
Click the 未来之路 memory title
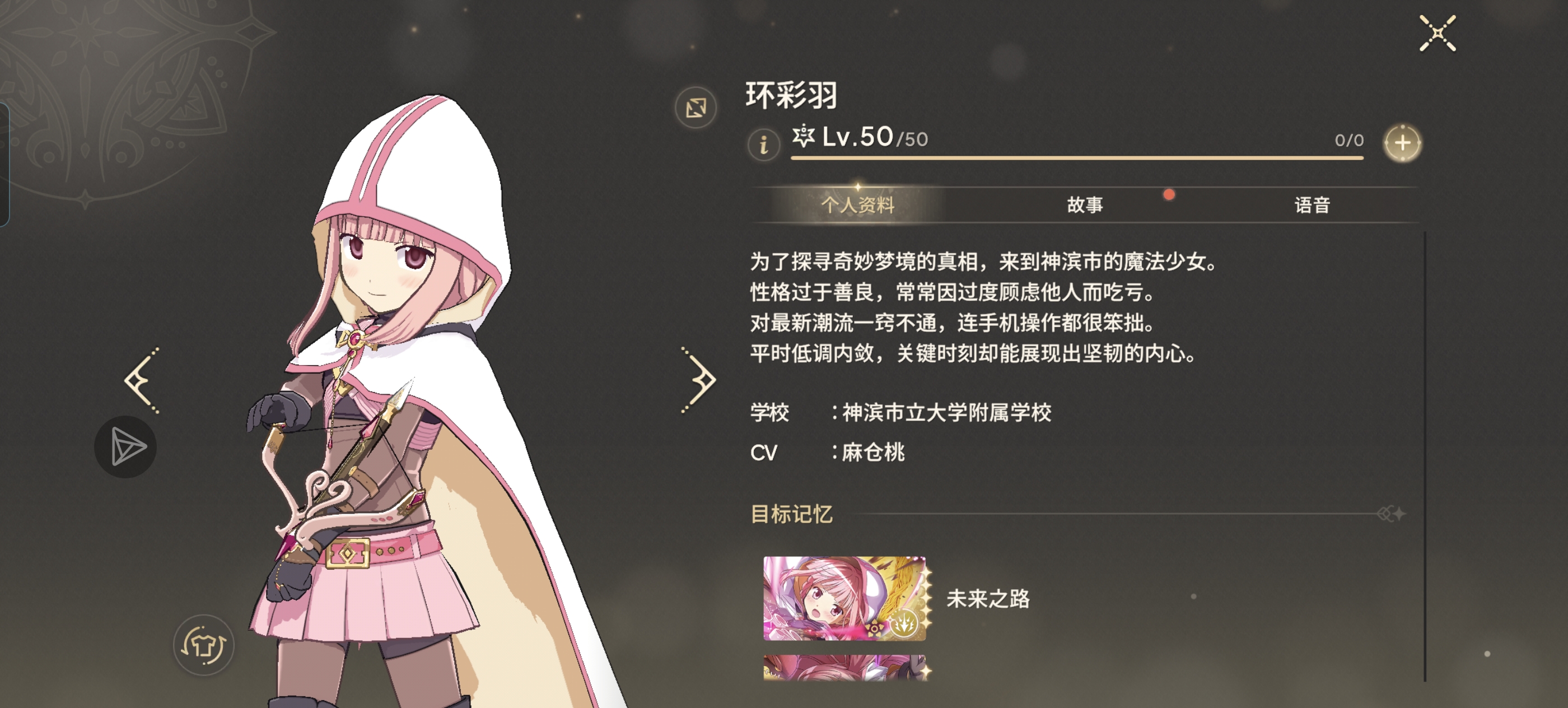point(988,598)
